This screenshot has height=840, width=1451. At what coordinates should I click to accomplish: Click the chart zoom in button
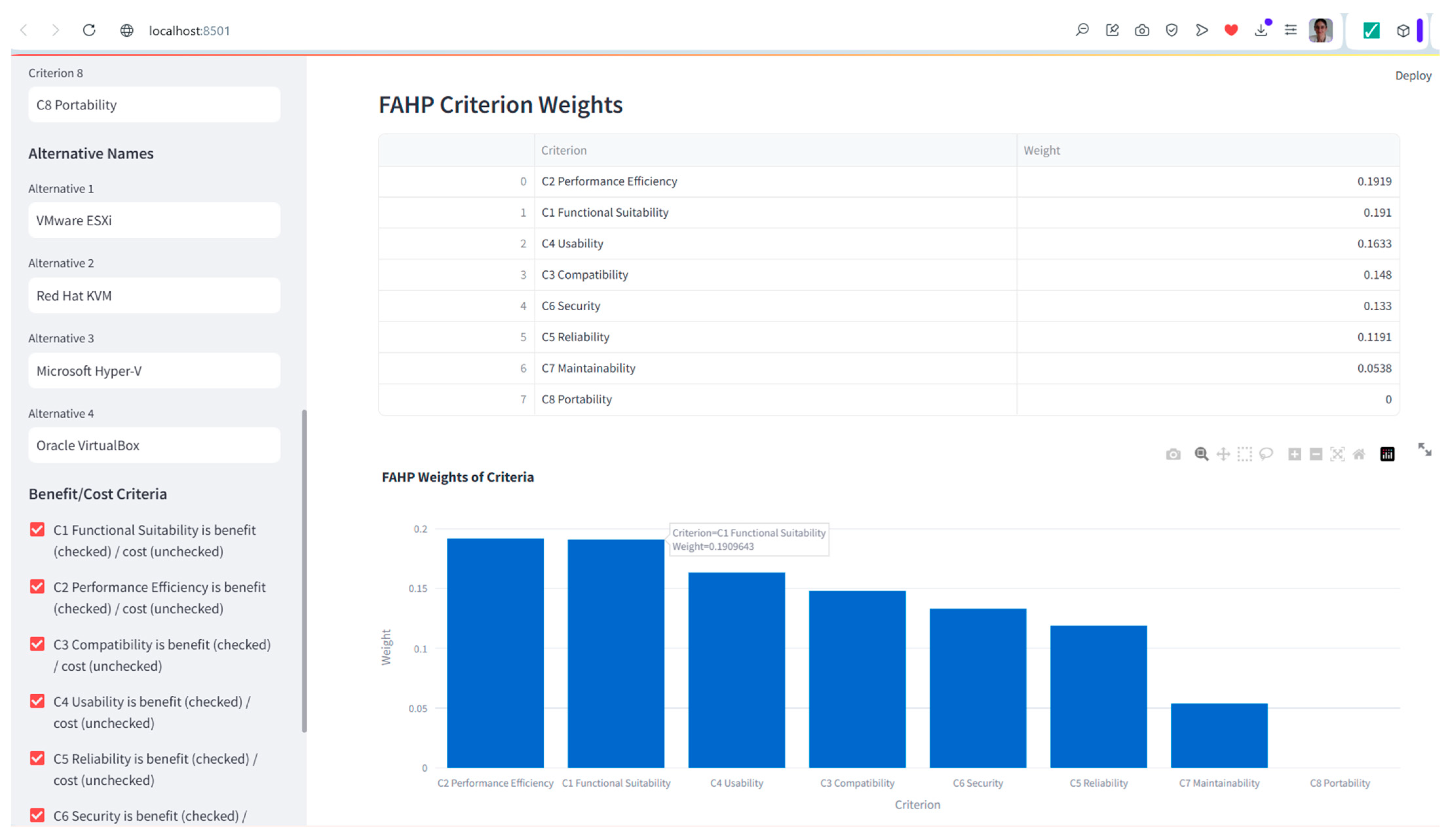pyautogui.click(x=1294, y=454)
